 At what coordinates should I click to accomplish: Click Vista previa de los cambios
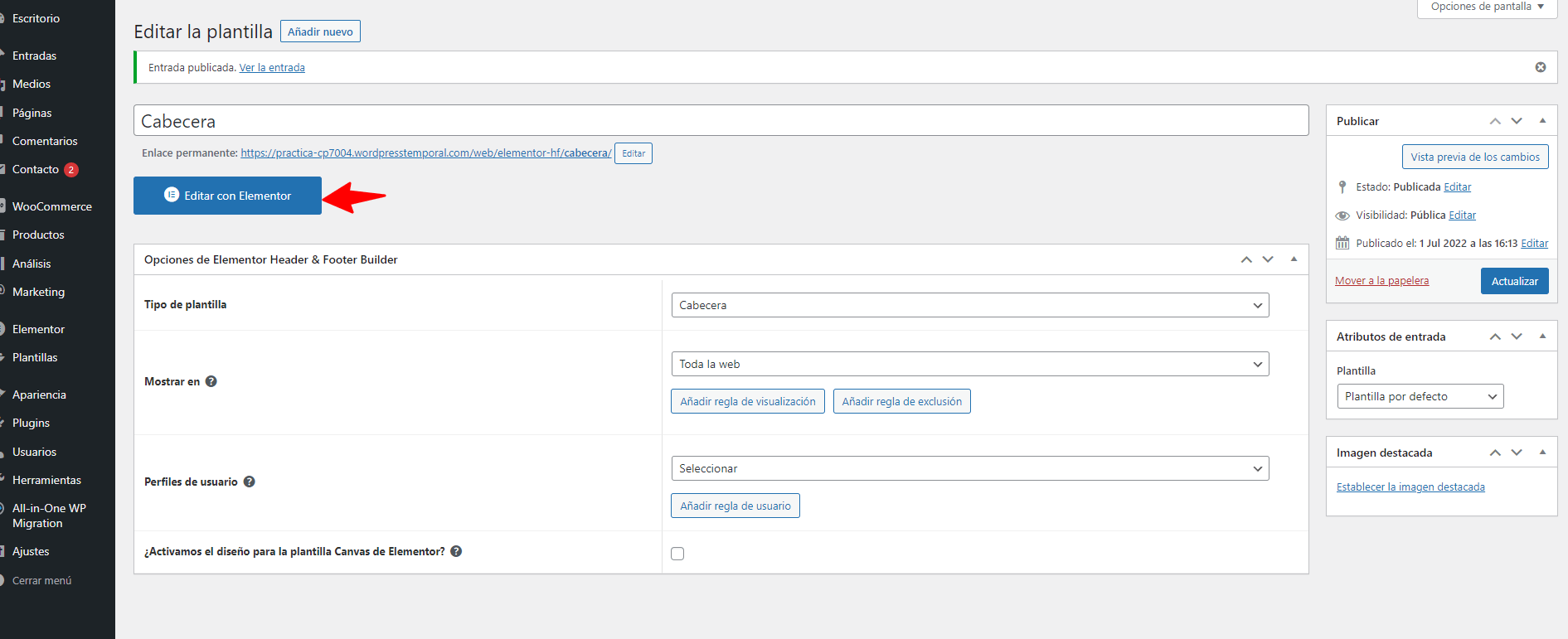point(1475,157)
